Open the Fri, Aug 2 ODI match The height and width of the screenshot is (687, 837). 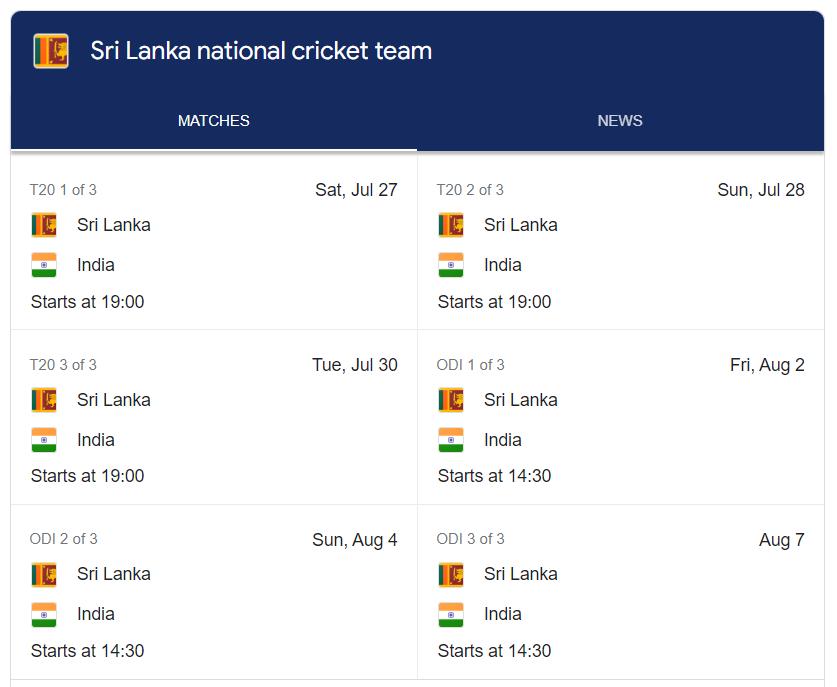pos(621,417)
